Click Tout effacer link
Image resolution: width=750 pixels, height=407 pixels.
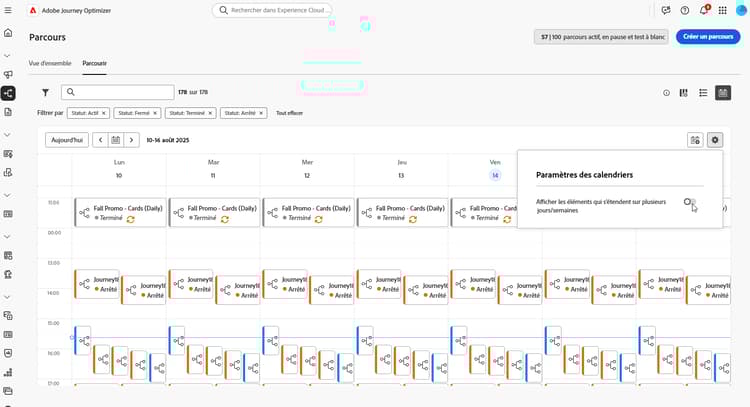(289, 113)
